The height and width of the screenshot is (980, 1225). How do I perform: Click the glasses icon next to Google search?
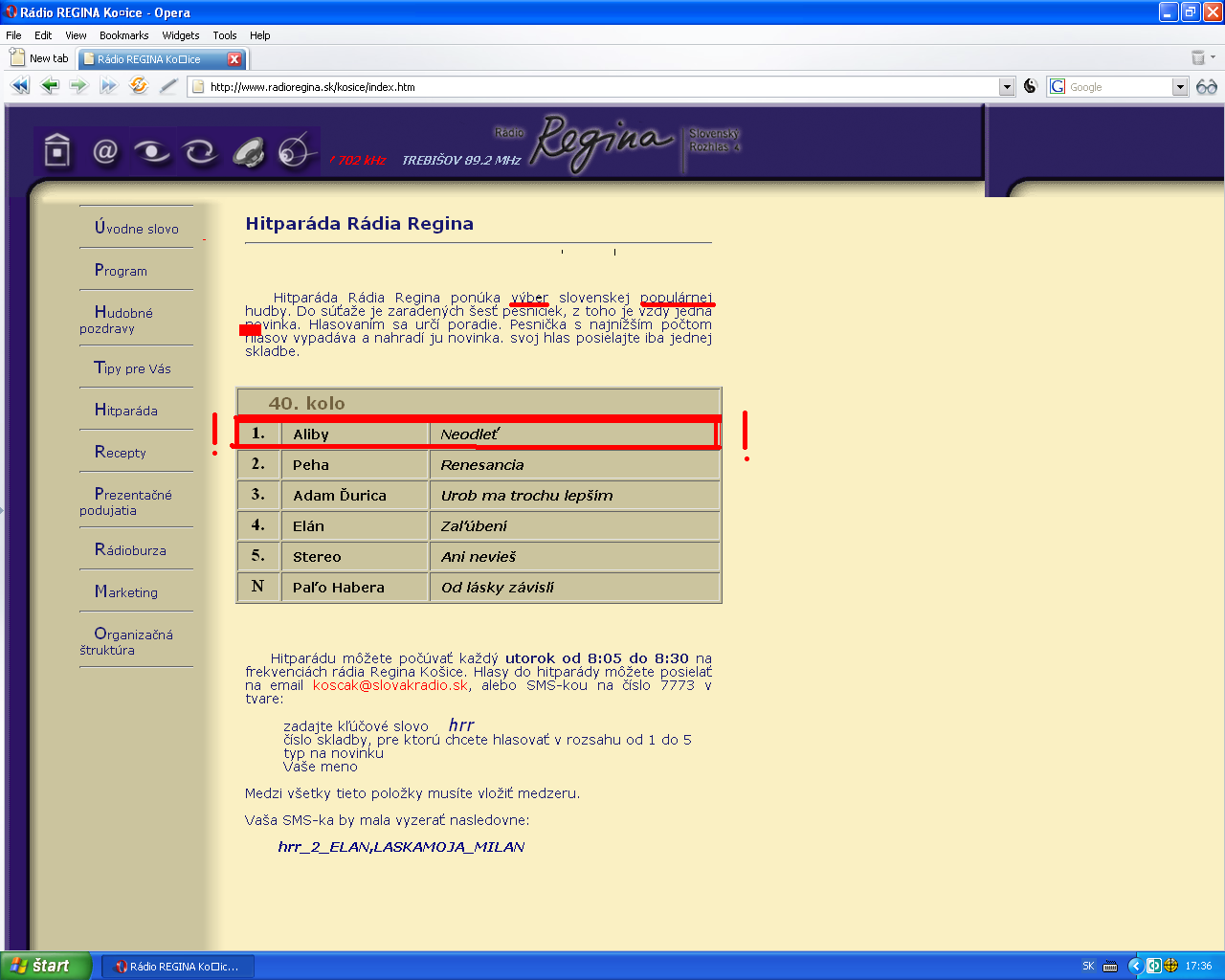click(x=1207, y=86)
